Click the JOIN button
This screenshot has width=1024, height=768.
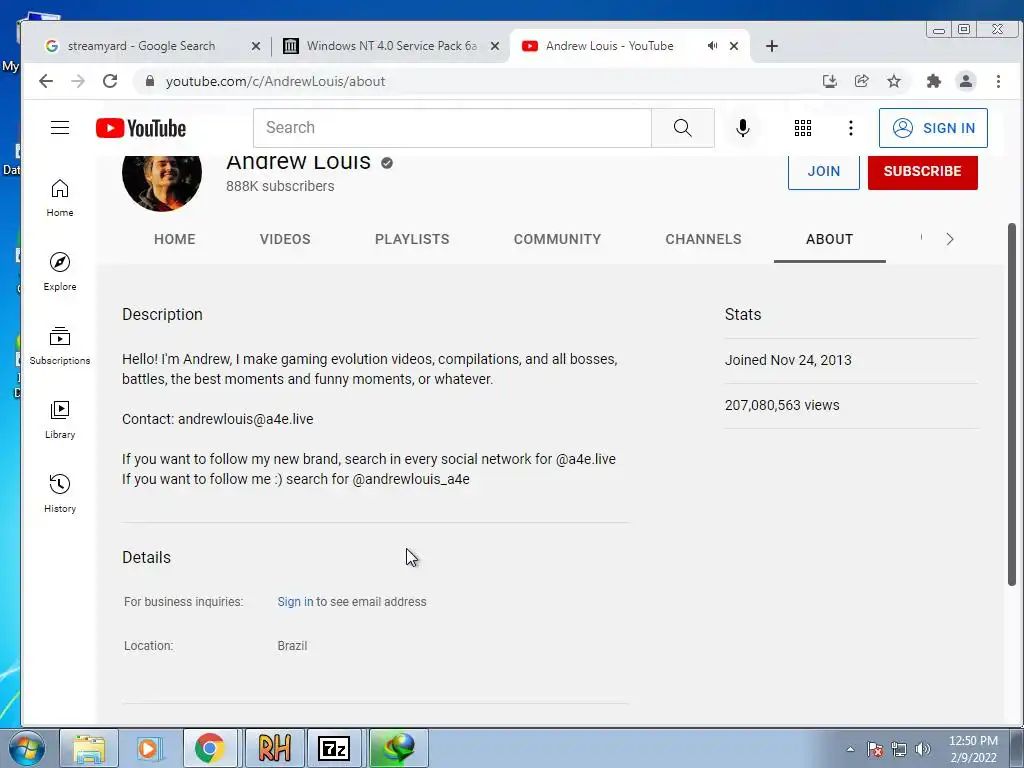click(824, 172)
